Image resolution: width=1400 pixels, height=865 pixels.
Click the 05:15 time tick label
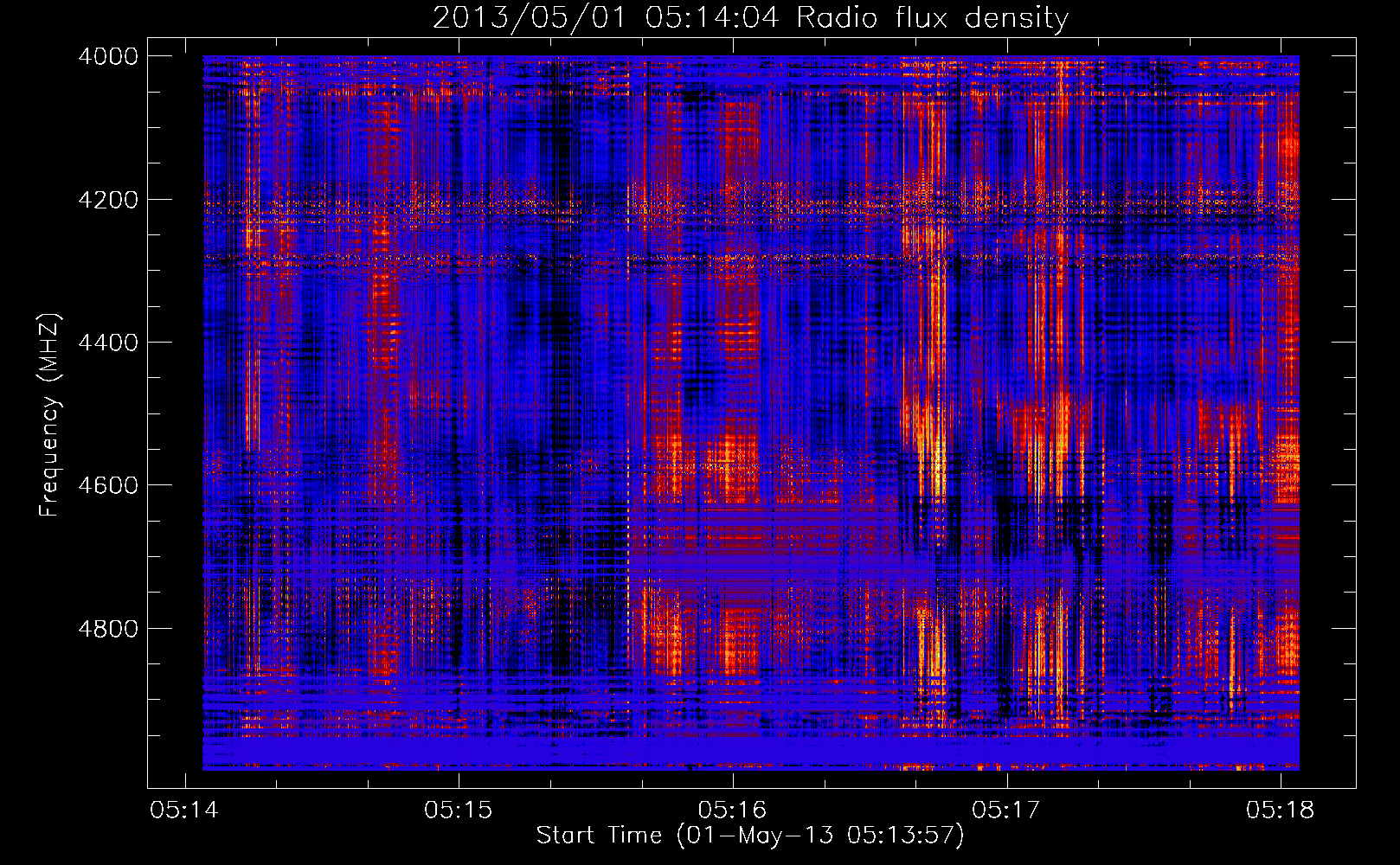[x=459, y=810]
